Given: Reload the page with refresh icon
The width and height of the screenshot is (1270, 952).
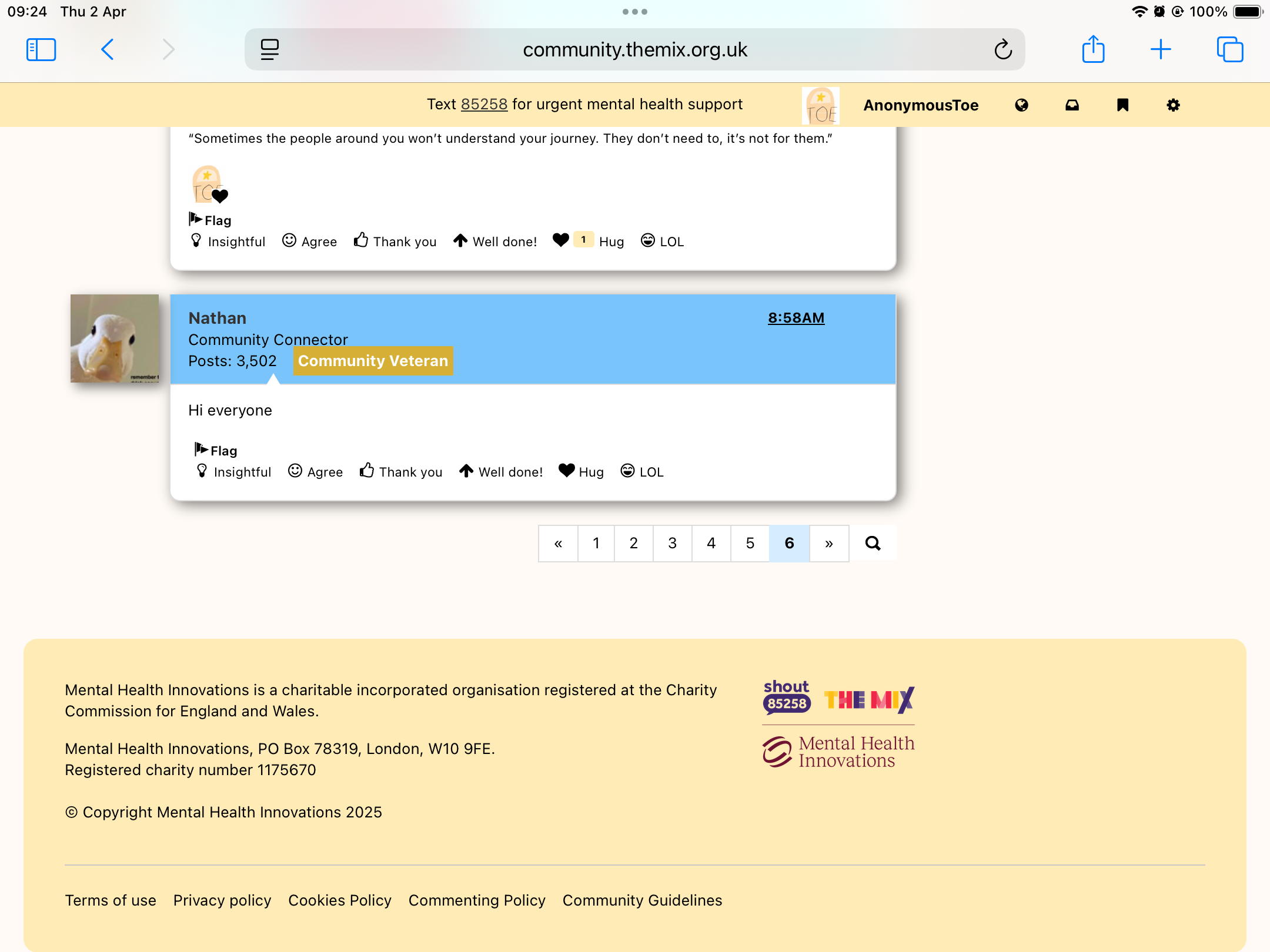Looking at the screenshot, I should tap(1003, 49).
